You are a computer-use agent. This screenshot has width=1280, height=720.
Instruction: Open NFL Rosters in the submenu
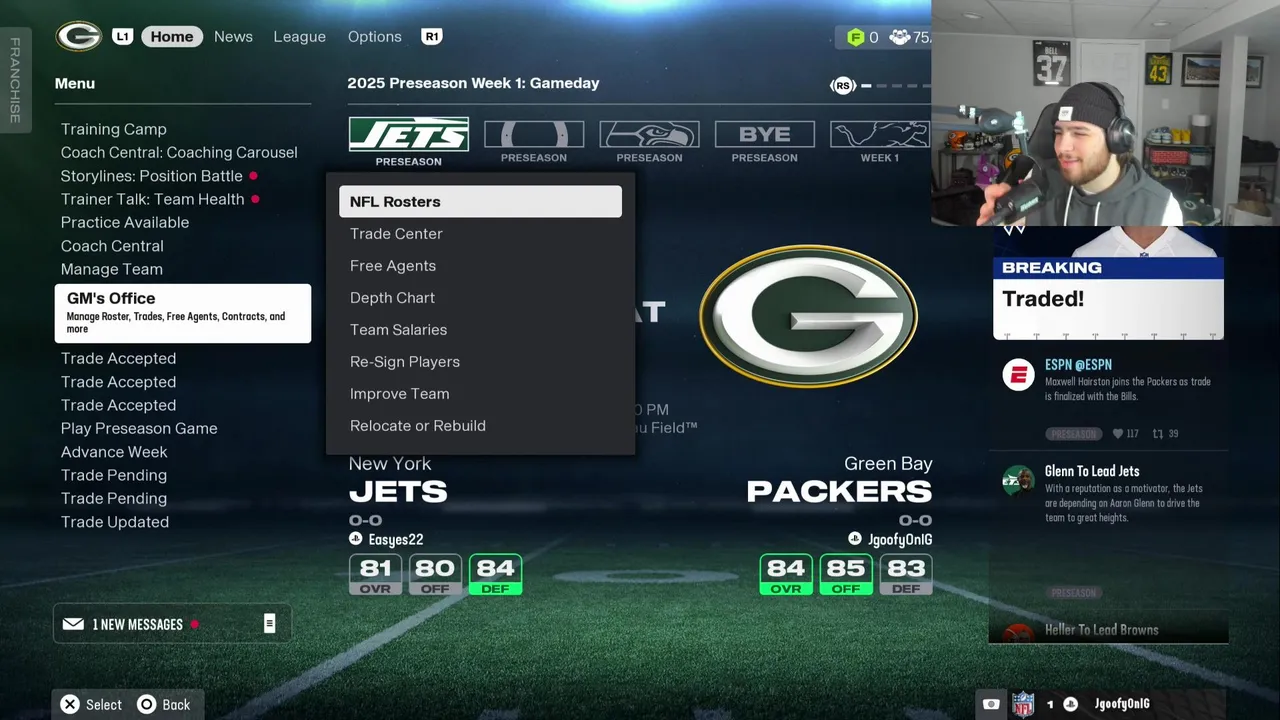[480, 201]
